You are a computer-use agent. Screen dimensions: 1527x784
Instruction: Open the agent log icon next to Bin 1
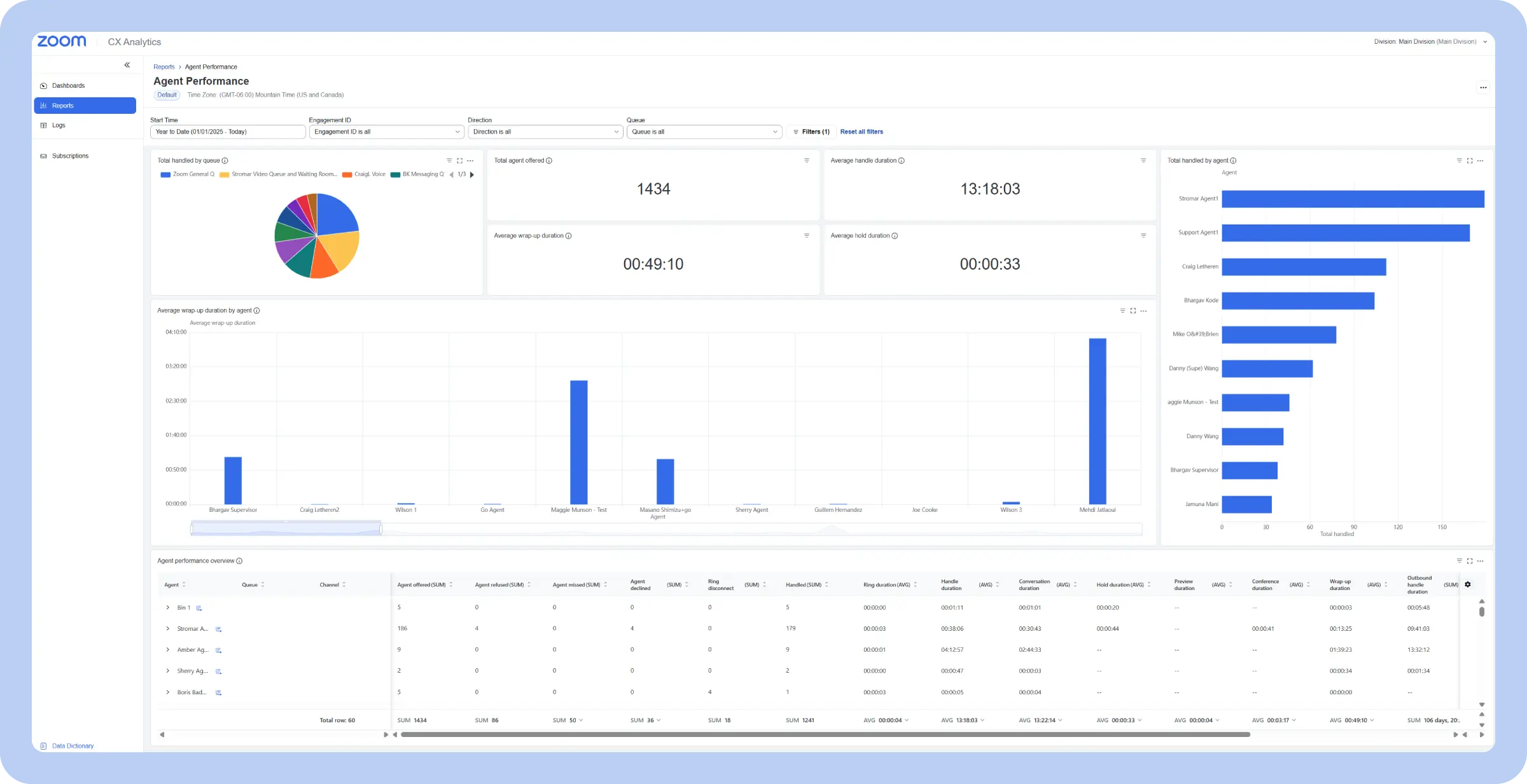199,607
